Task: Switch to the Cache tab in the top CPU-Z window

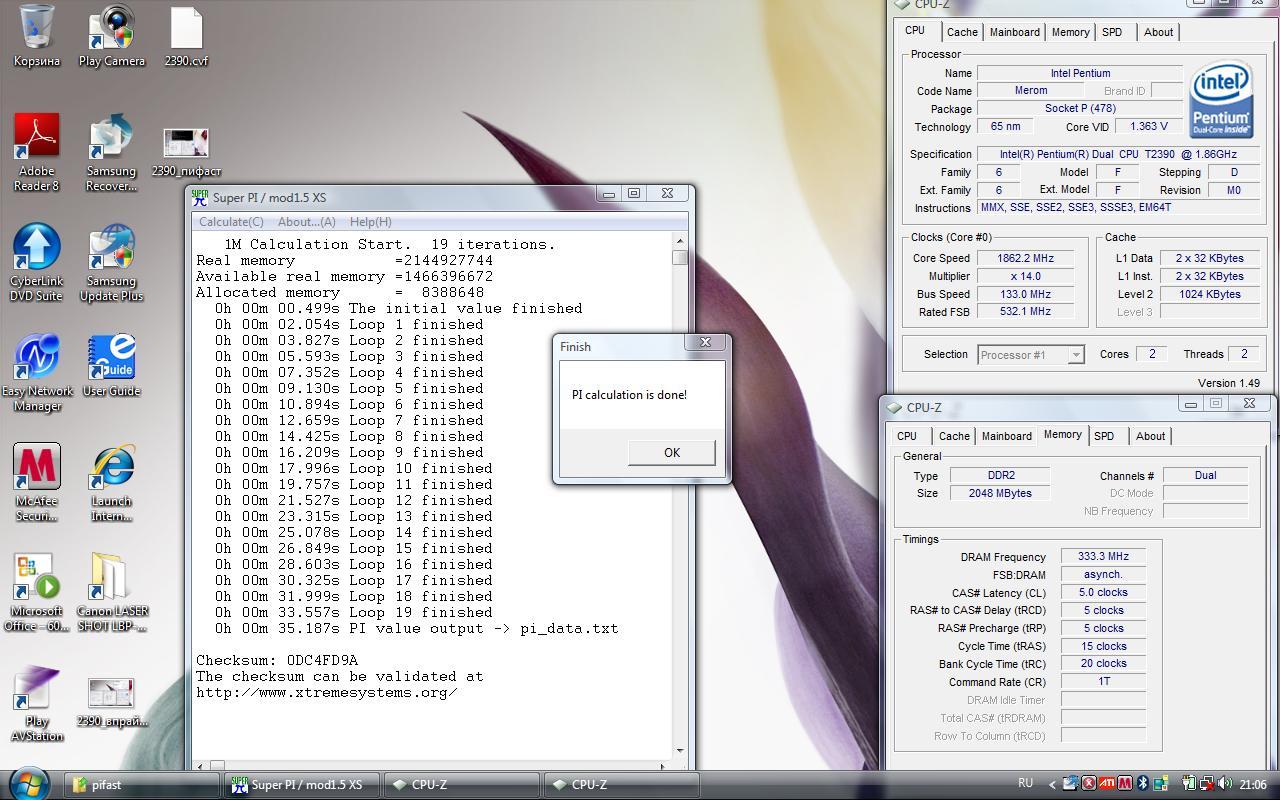Action: 962,32
